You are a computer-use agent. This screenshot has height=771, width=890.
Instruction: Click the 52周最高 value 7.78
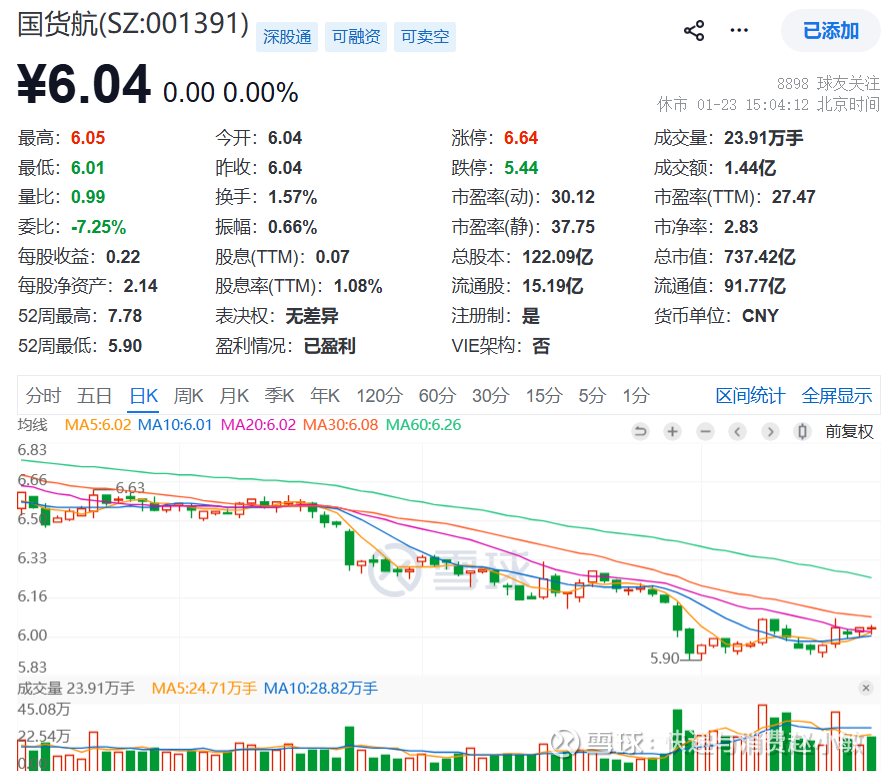pyautogui.click(x=125, y=316)
